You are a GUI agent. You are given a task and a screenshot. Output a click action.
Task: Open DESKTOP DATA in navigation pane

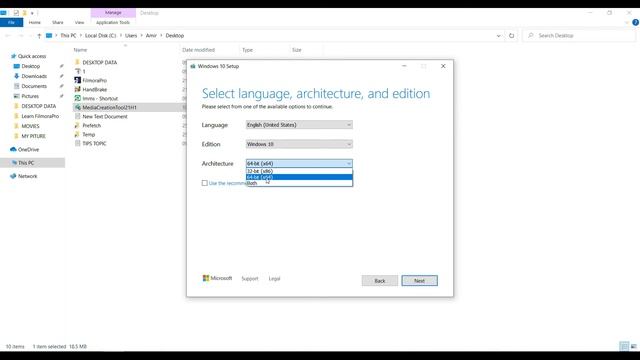(x=38, y=106)
